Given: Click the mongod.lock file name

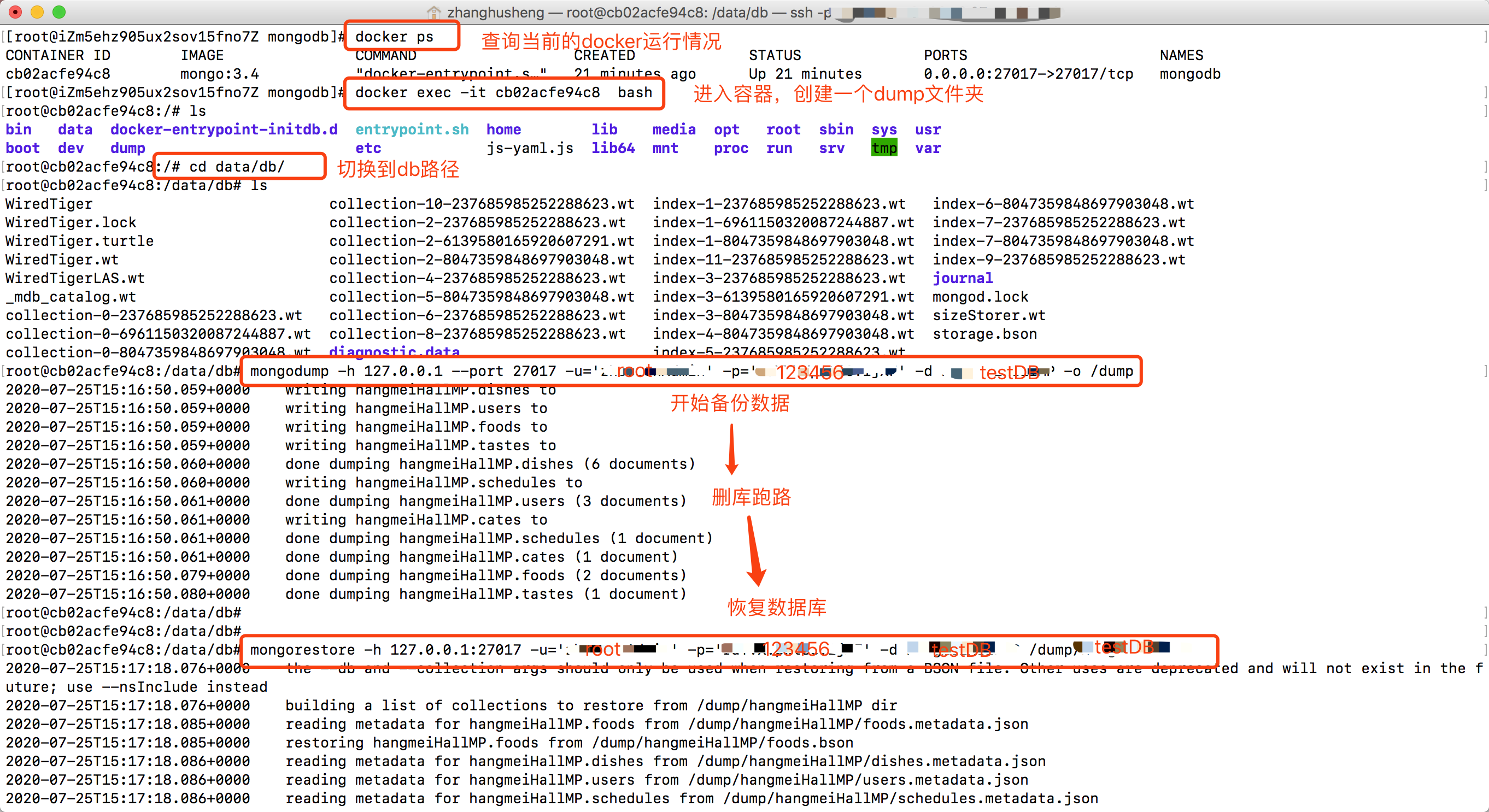Looking at the screenshot, I should (980, 297).
